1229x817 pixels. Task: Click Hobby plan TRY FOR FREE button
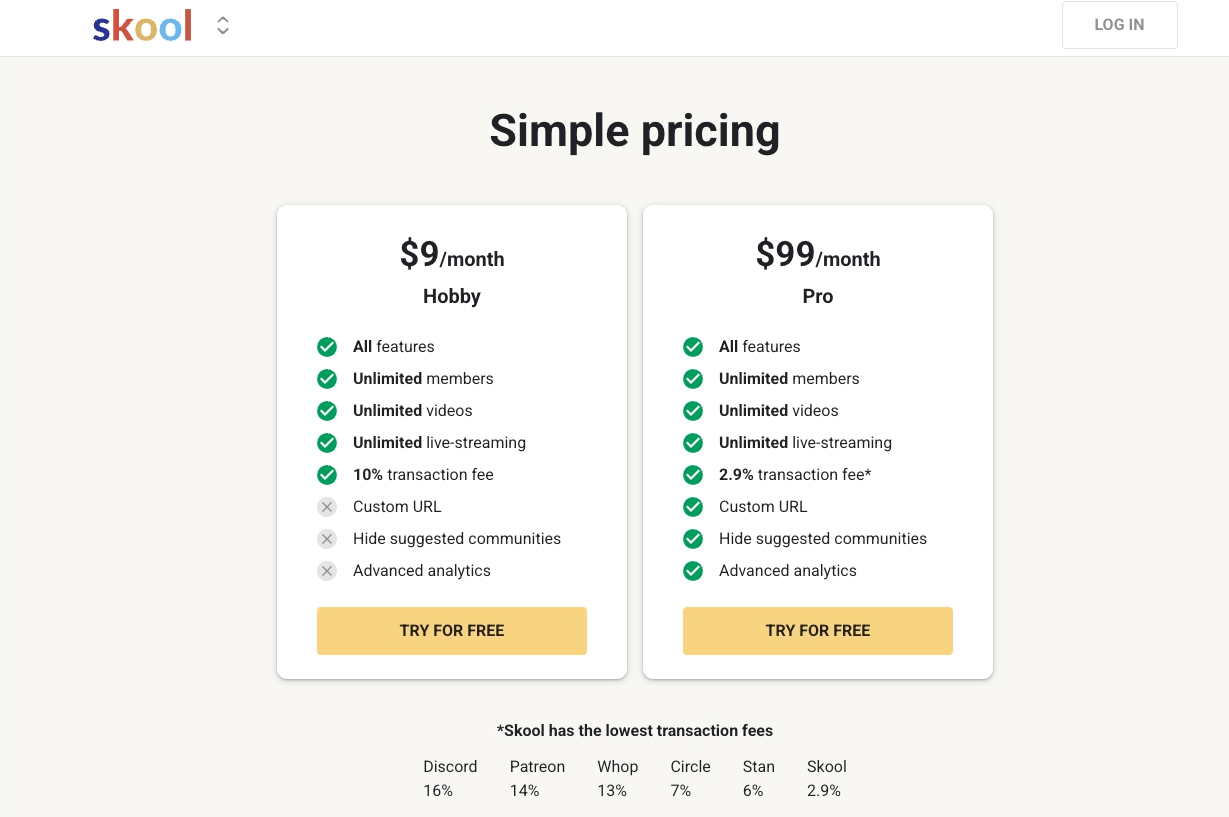452,631
